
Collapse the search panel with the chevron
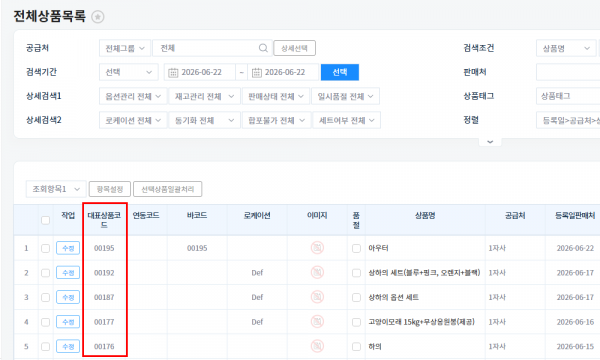pyautogui.click(x=490, y=142)
